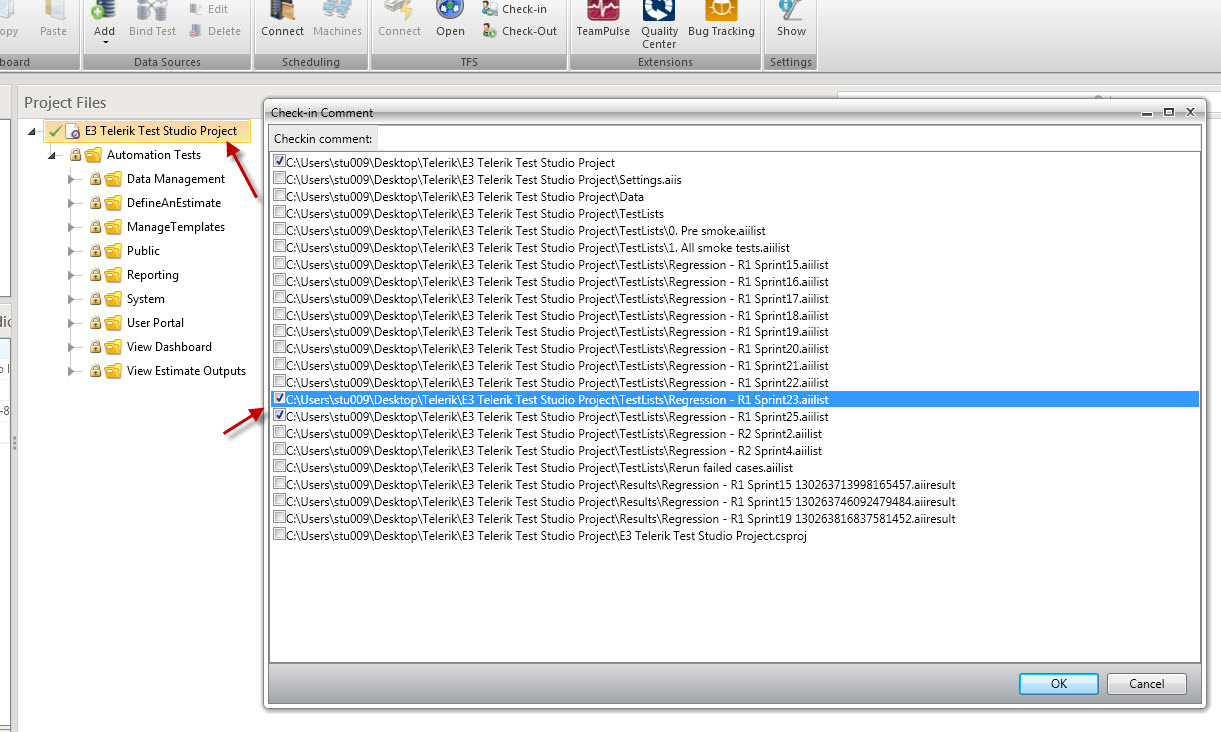Image resolution: width=1221 pixels, height=732 pixels.
Task: Collapse the E3 Telerik project root node
Action: (33, 132)
